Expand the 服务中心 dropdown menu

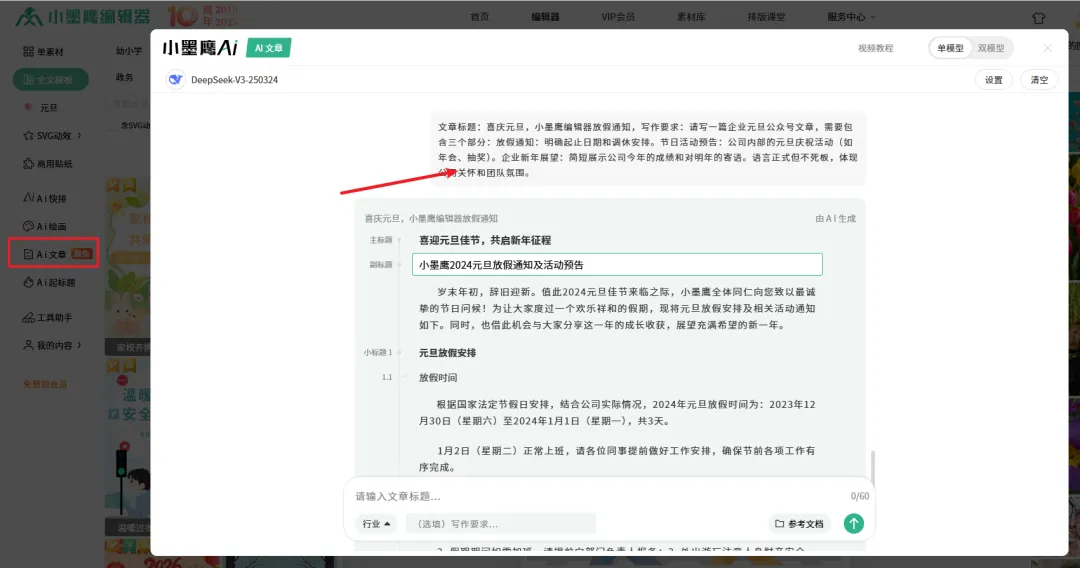(851, 17)
